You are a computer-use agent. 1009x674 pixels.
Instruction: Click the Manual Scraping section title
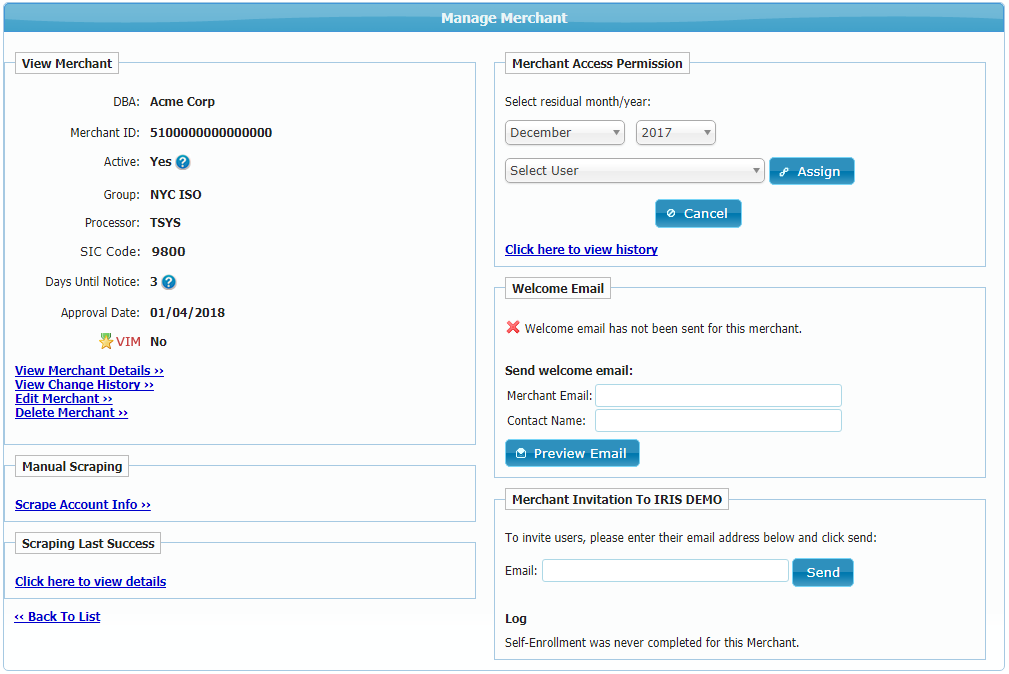pyautogui.click(x=72, y=466)
